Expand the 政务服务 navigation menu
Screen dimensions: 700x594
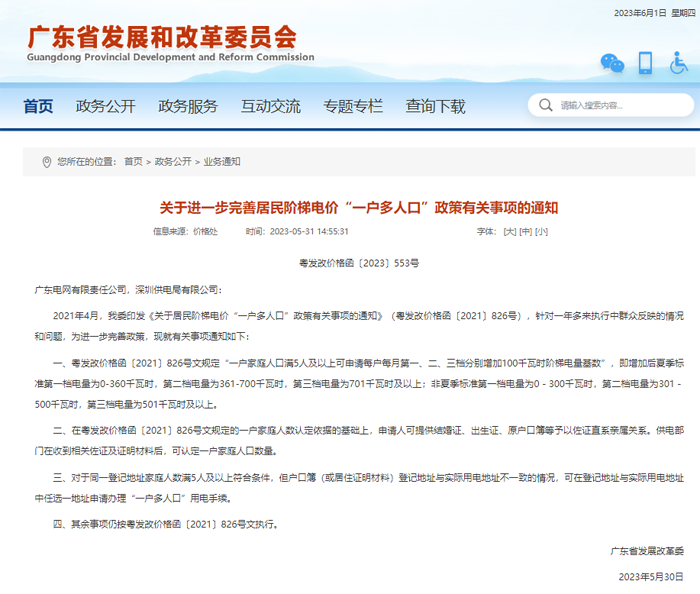[x=188, y=106]
